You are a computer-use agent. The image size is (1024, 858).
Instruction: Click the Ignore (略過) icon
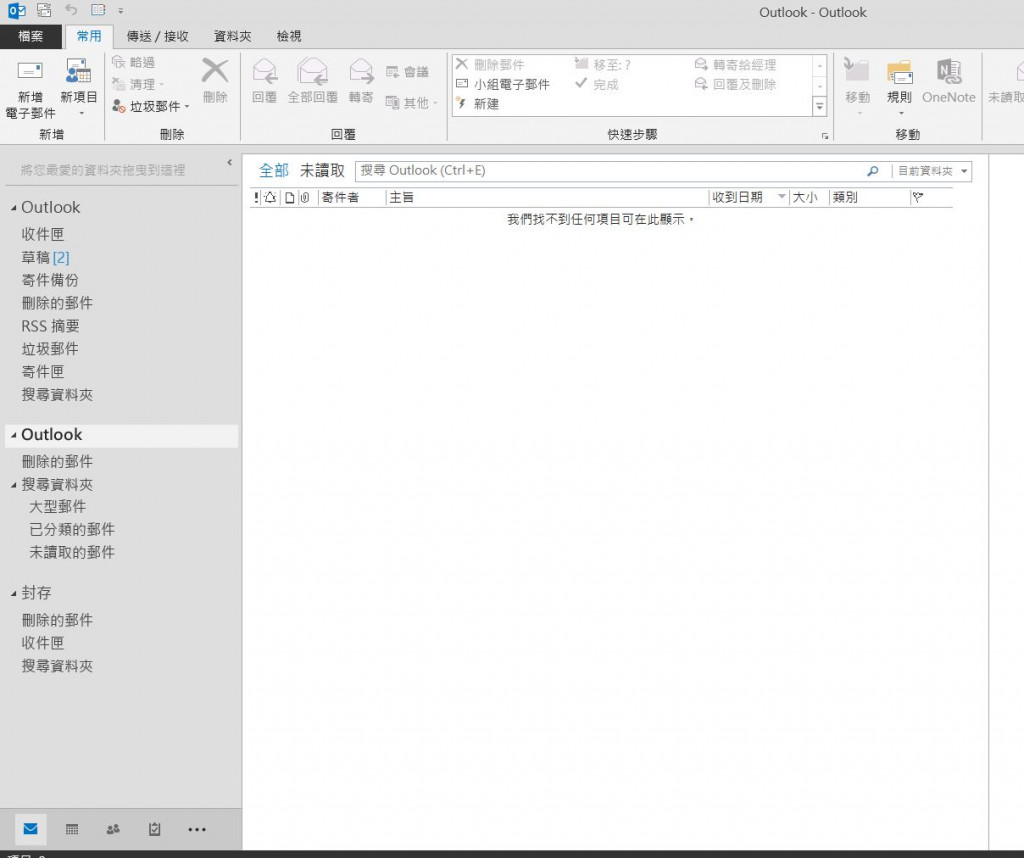(x=118, y=62)
